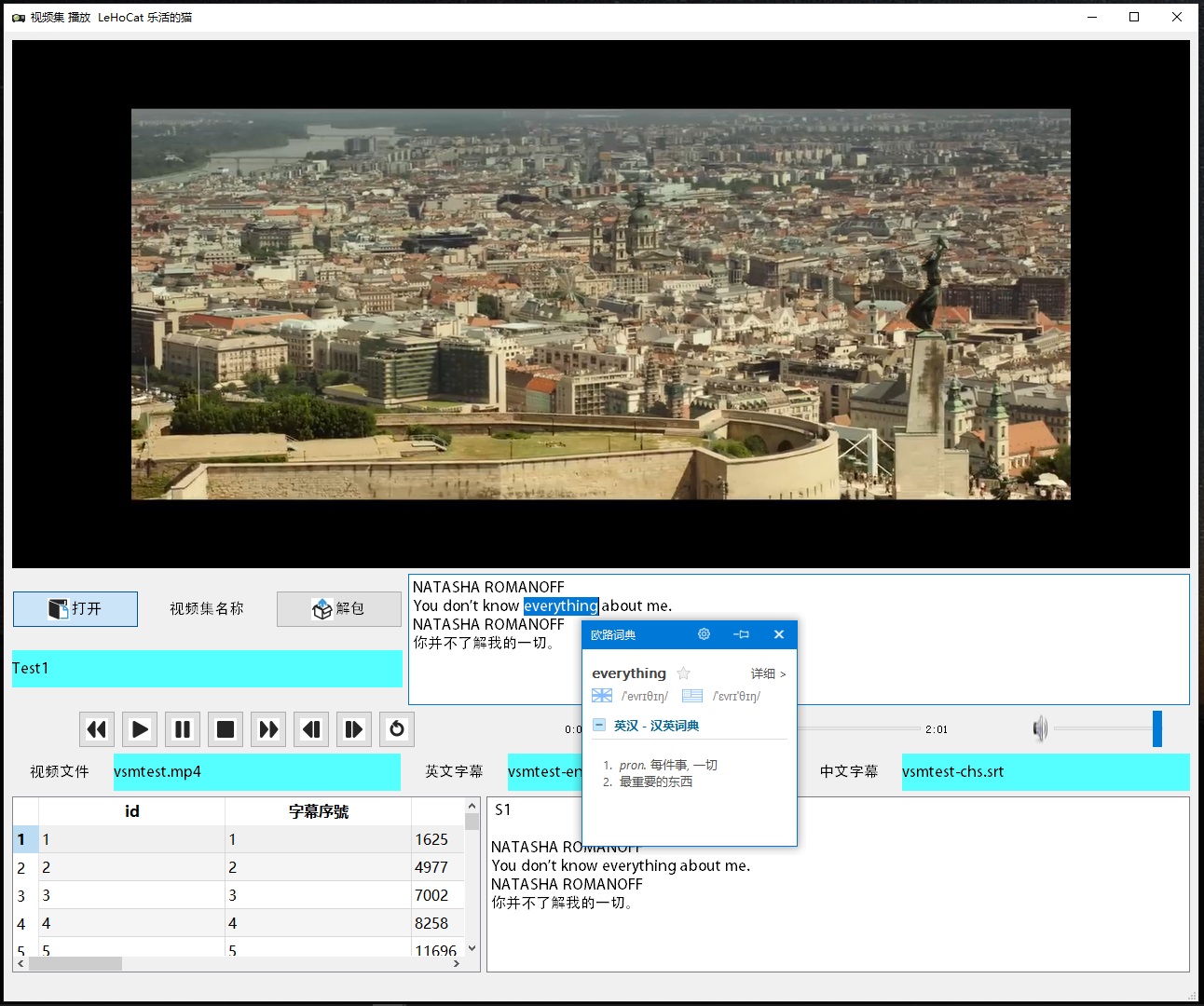Open the 欧路词典 popup settings gear
Screen dimensions: 1204x1006
tap(704, 634)
